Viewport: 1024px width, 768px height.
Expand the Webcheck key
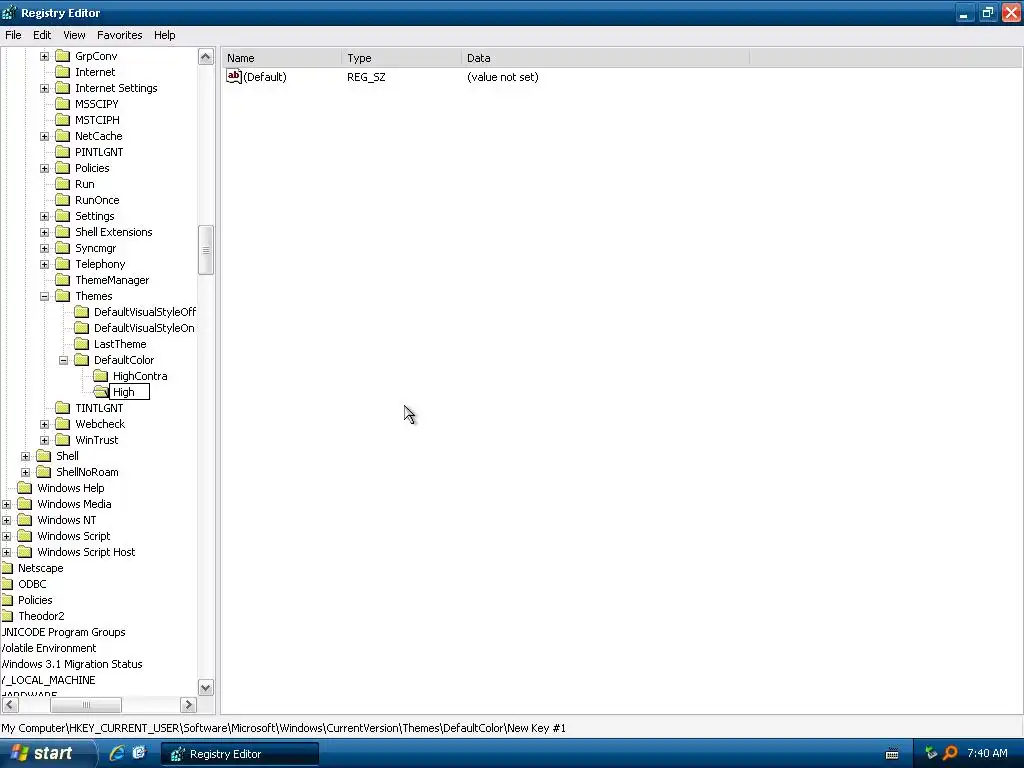(x=44, y=424)
